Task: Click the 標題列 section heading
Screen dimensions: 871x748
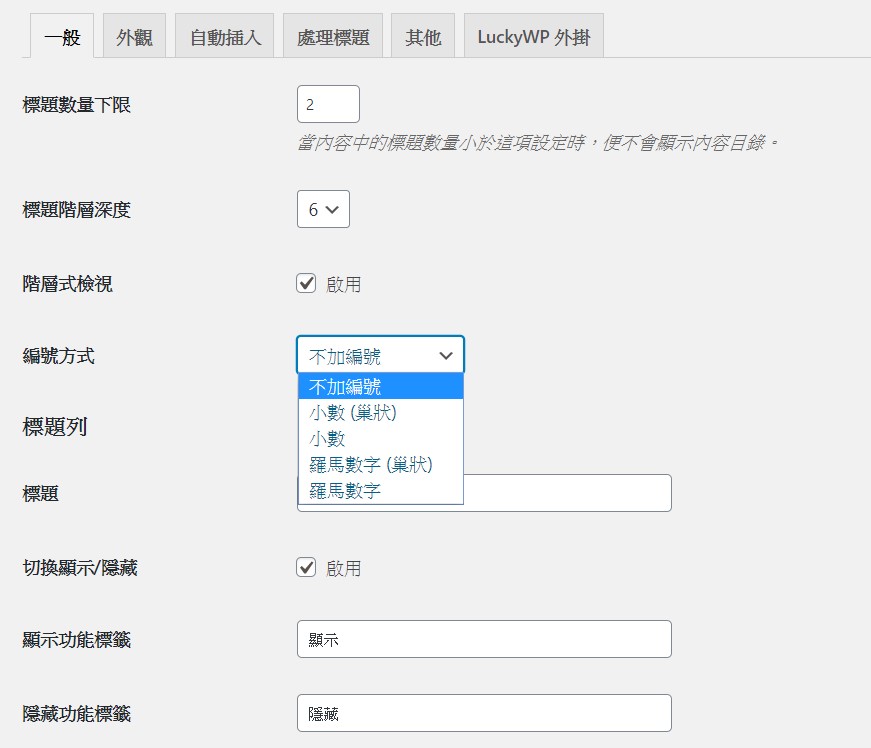Action: tap(55, 427)
